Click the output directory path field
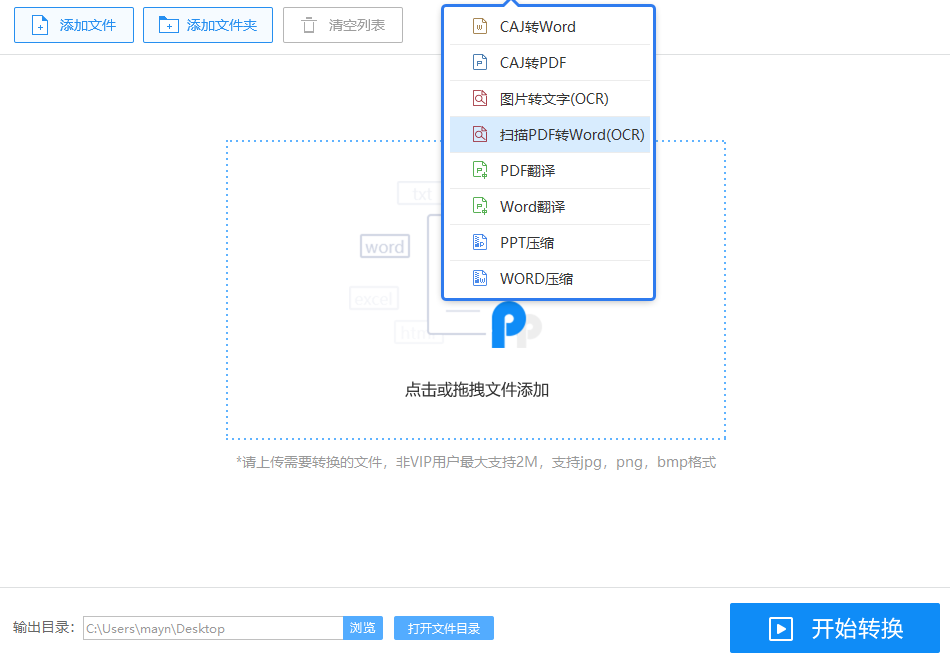The width and height of the screenshot is (950, 663). point(213,628)
